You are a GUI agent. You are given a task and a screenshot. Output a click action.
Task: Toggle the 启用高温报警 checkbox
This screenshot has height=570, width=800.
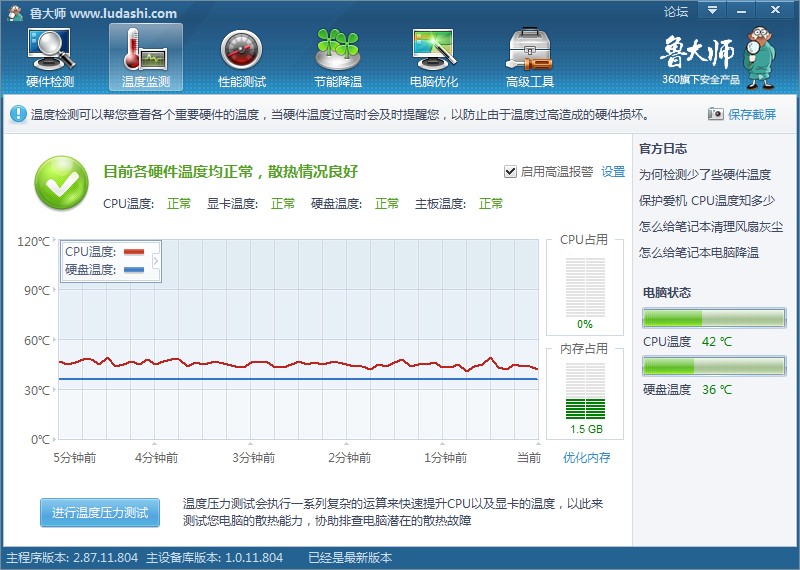coord(511,172)
